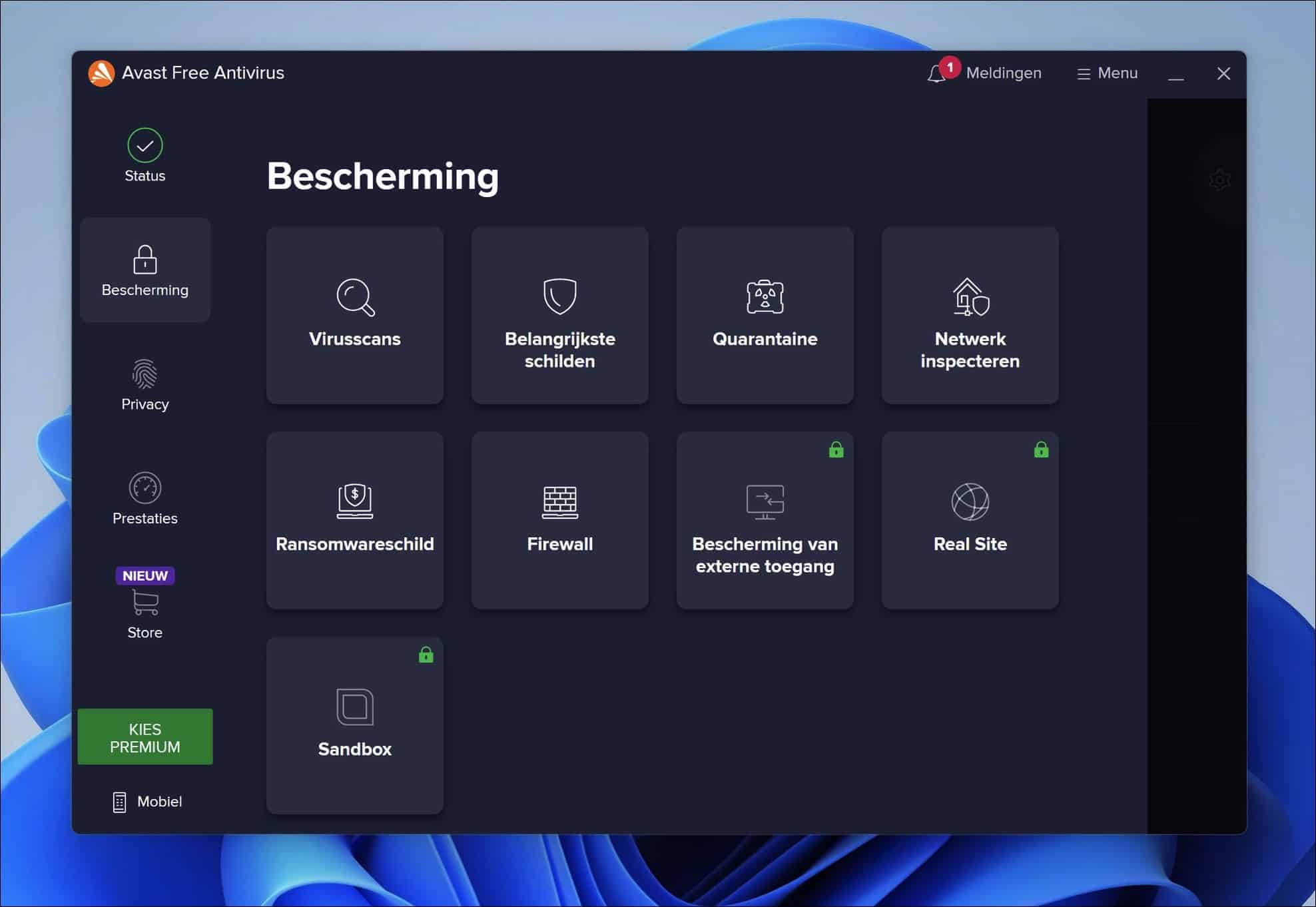This screenshot has width=1316, height=907.
Task: Open the Firewall tile
Action: pos(560,521)
